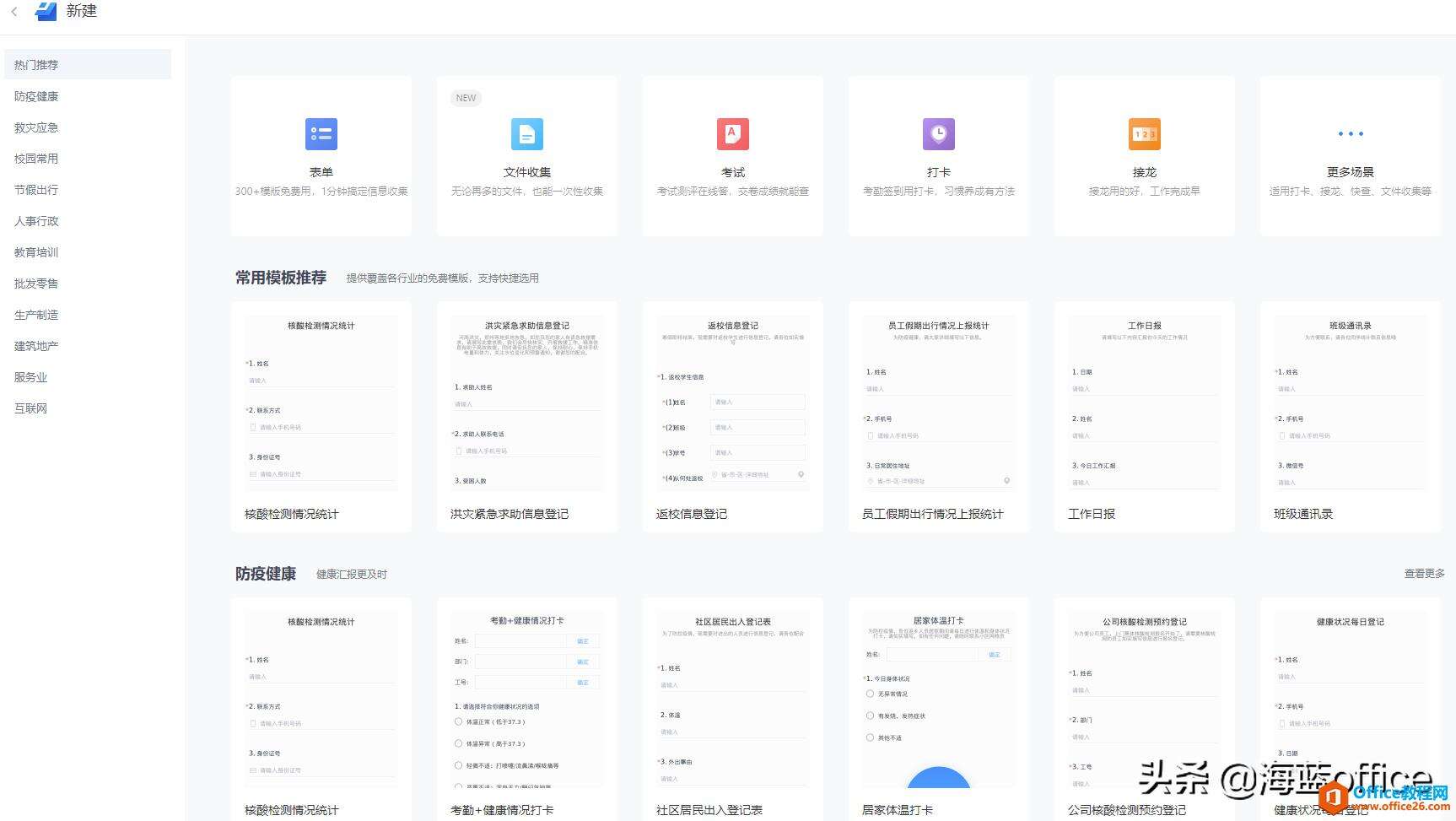Open 公司核酸检测预约登记 template thumbnail

pyautogui.click(x=1145, y=699)
